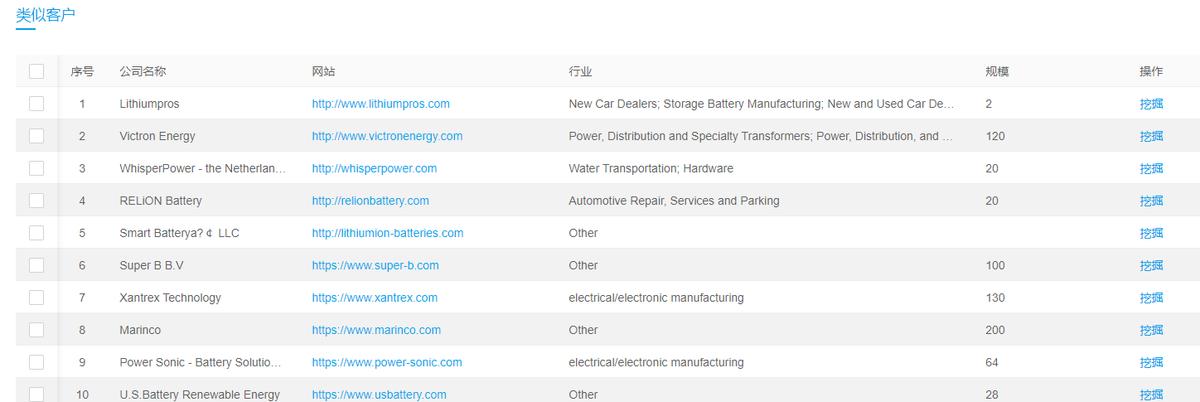Screen dimensions: 1200x402
Task: Check the box for Lithiumpros row
Action: [37, 103]
